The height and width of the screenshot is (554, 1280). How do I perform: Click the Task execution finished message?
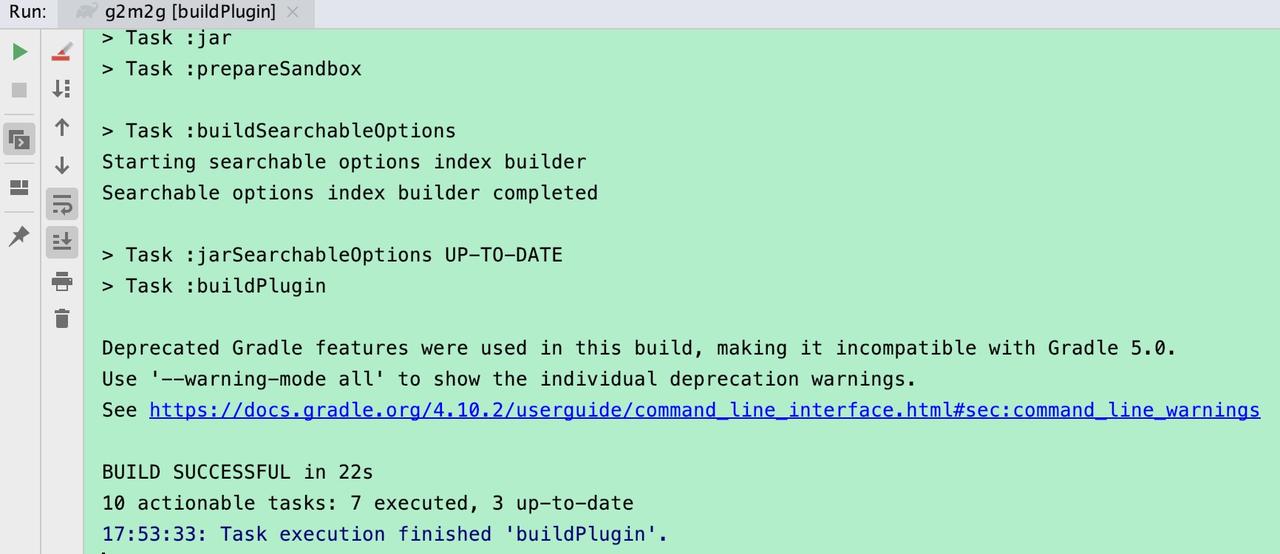coord(384,534)
